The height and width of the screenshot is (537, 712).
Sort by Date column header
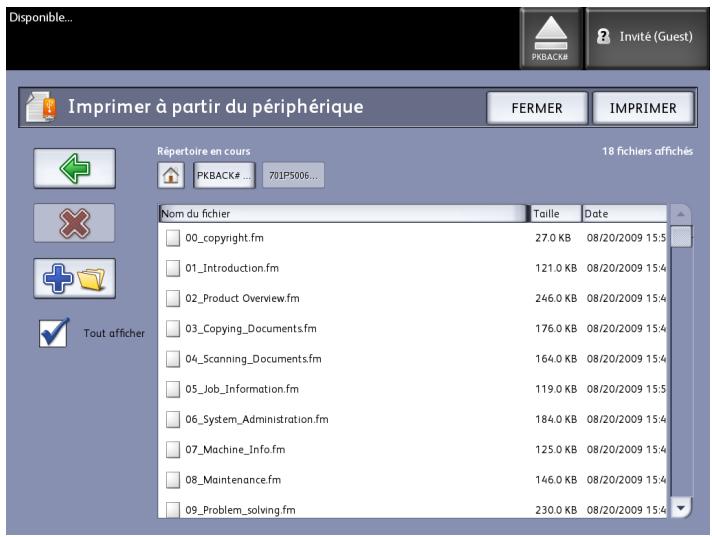point(625,213)
